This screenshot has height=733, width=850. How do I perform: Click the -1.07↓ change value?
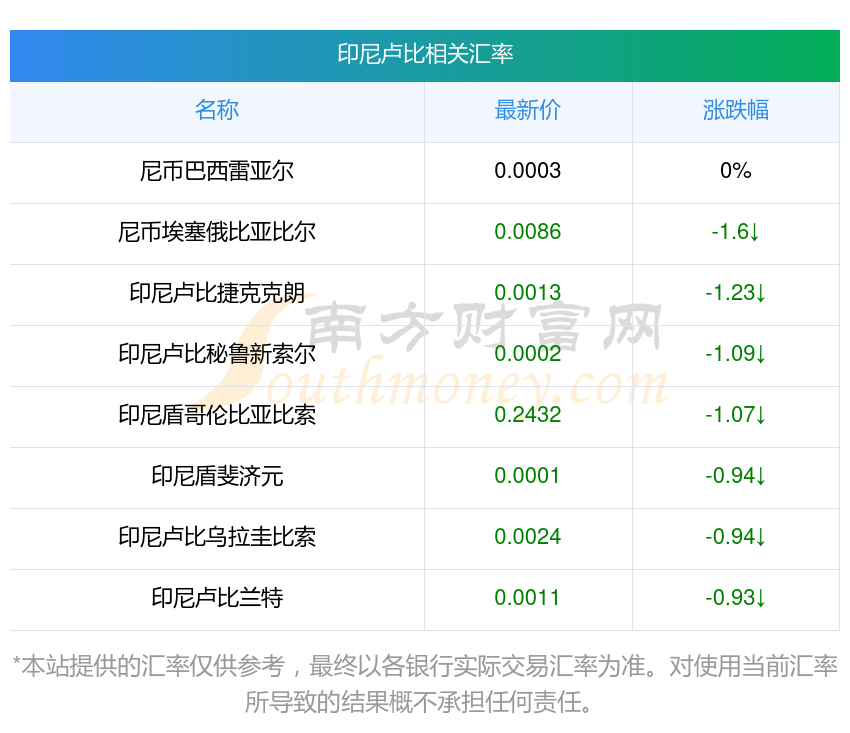point(736,415)
